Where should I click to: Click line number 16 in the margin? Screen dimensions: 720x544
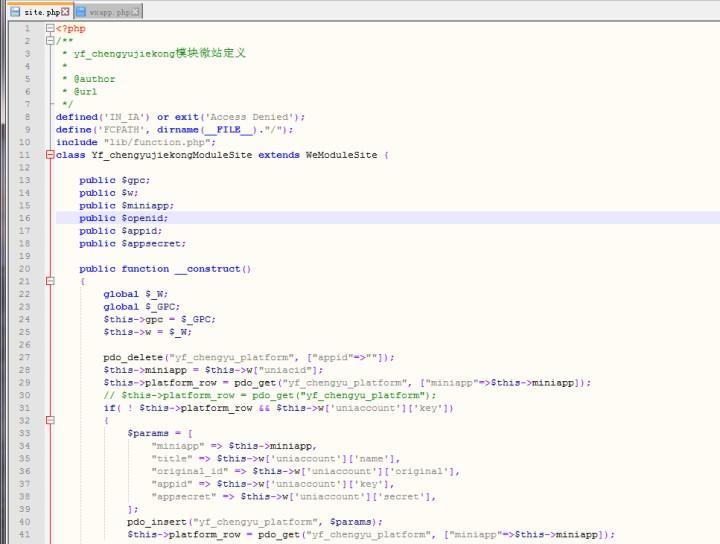point(25,218)
